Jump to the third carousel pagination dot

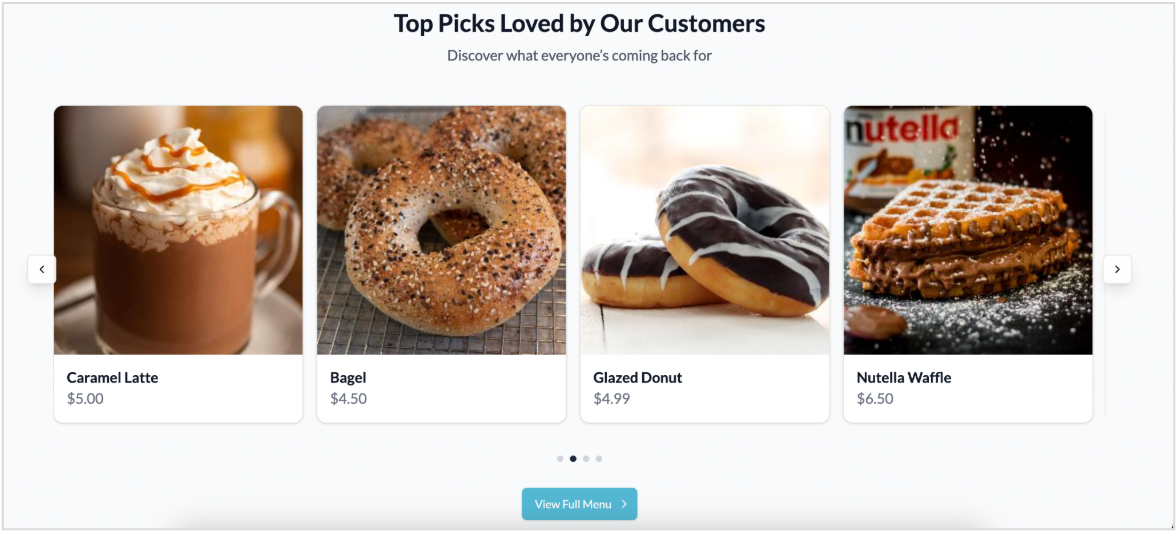[586, 459]
